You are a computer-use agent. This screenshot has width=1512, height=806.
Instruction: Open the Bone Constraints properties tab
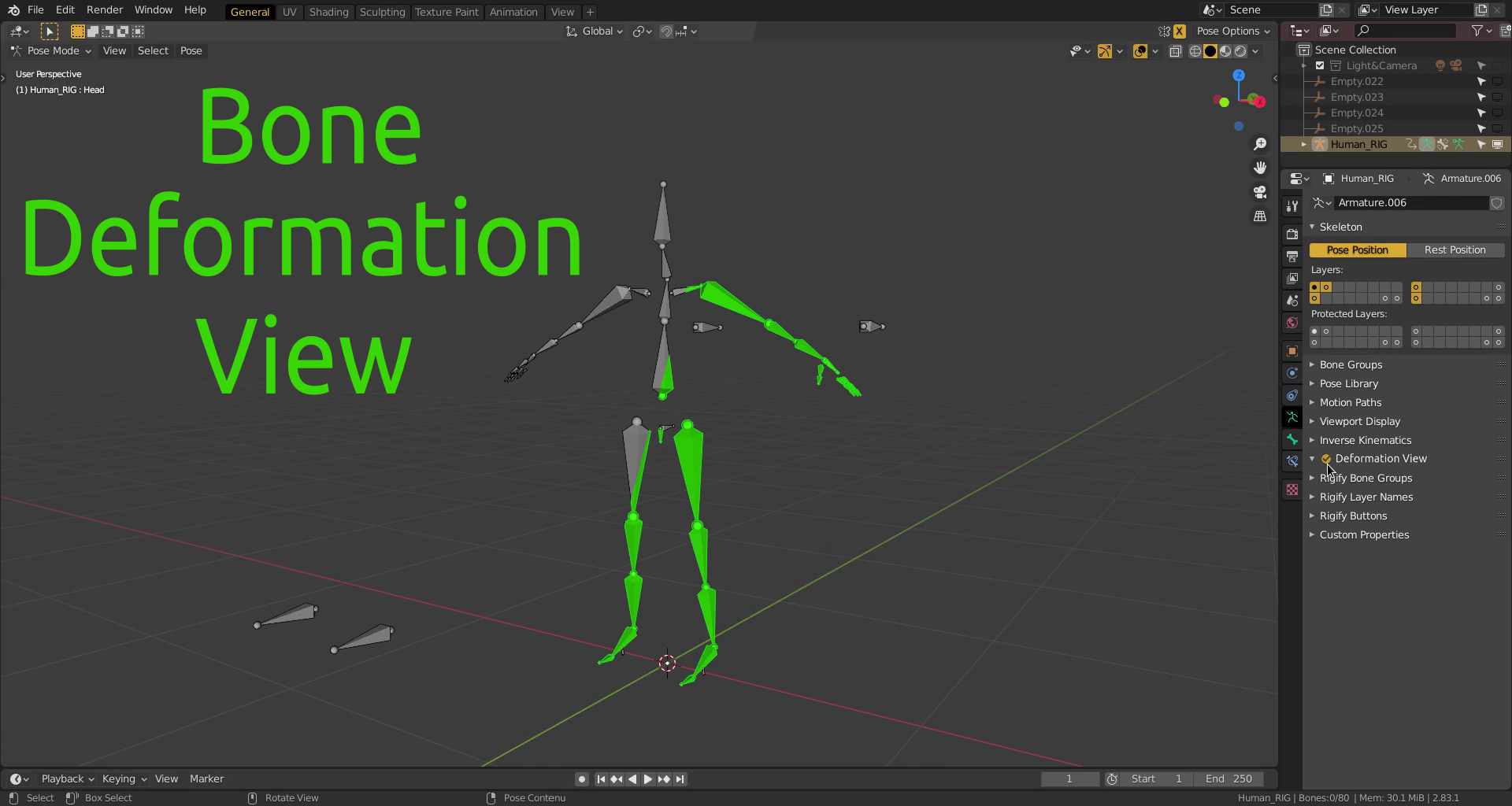1291,461
